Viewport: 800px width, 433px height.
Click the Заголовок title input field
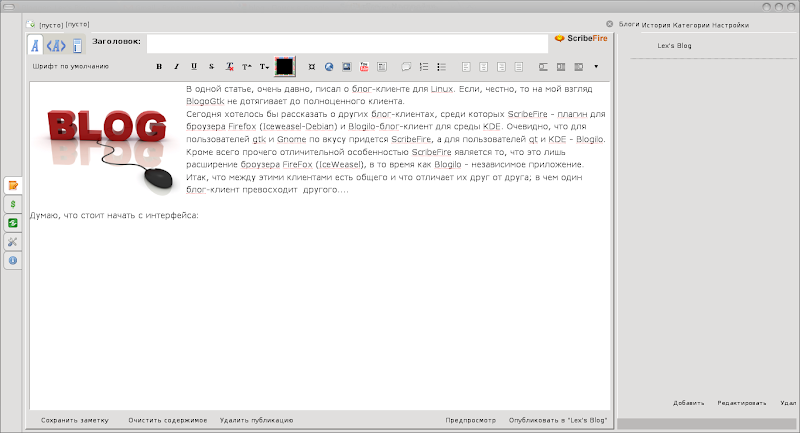point(347,43)
